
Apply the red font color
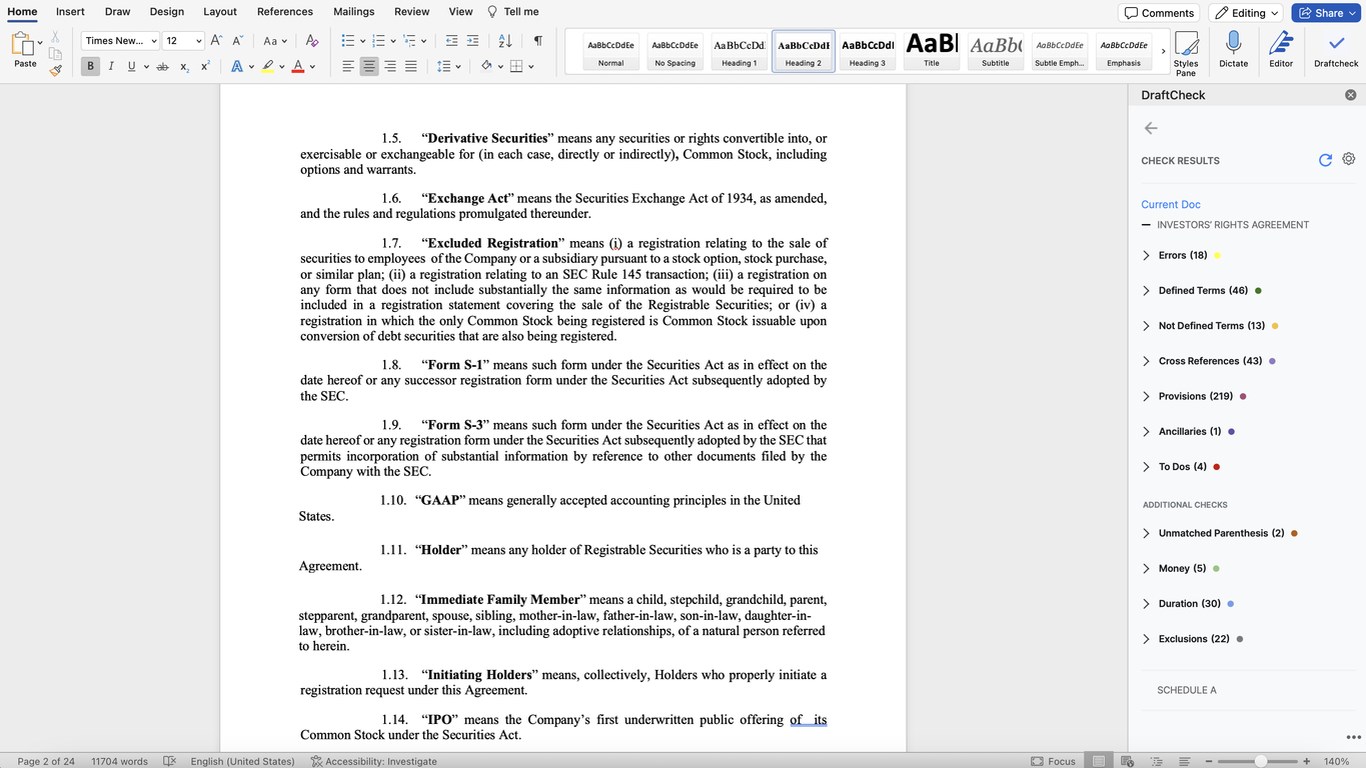pyautogui.click(x=298, y=67)
